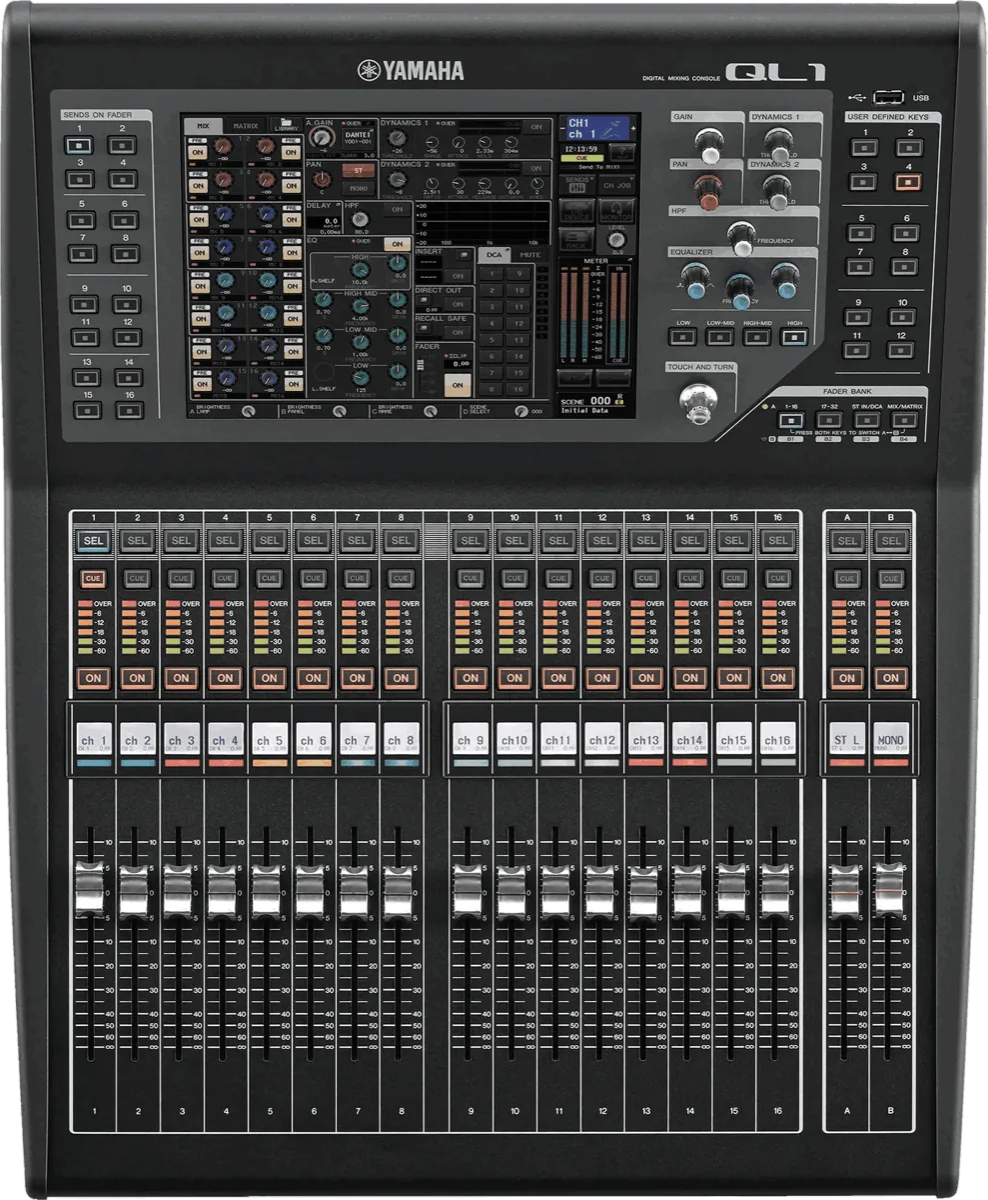Grab the channel 13 fader

644,891
